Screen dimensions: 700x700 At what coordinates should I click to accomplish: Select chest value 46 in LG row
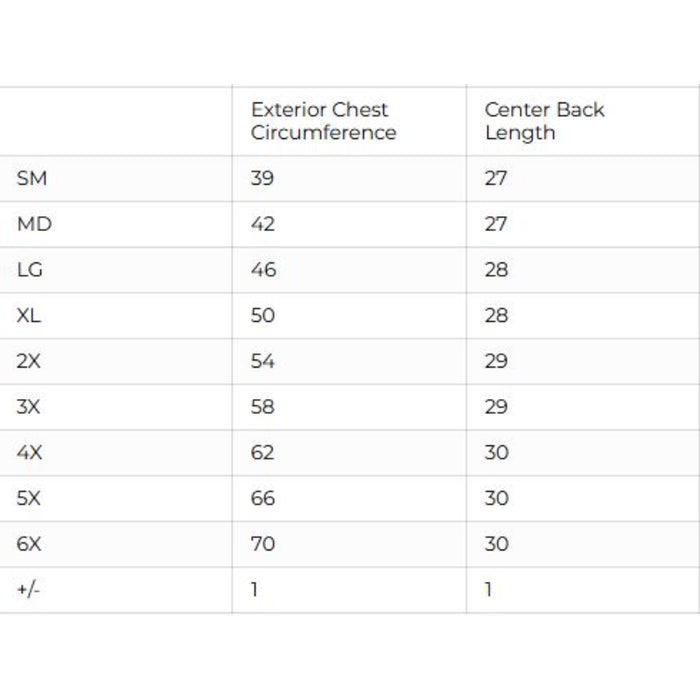point(264,270)
